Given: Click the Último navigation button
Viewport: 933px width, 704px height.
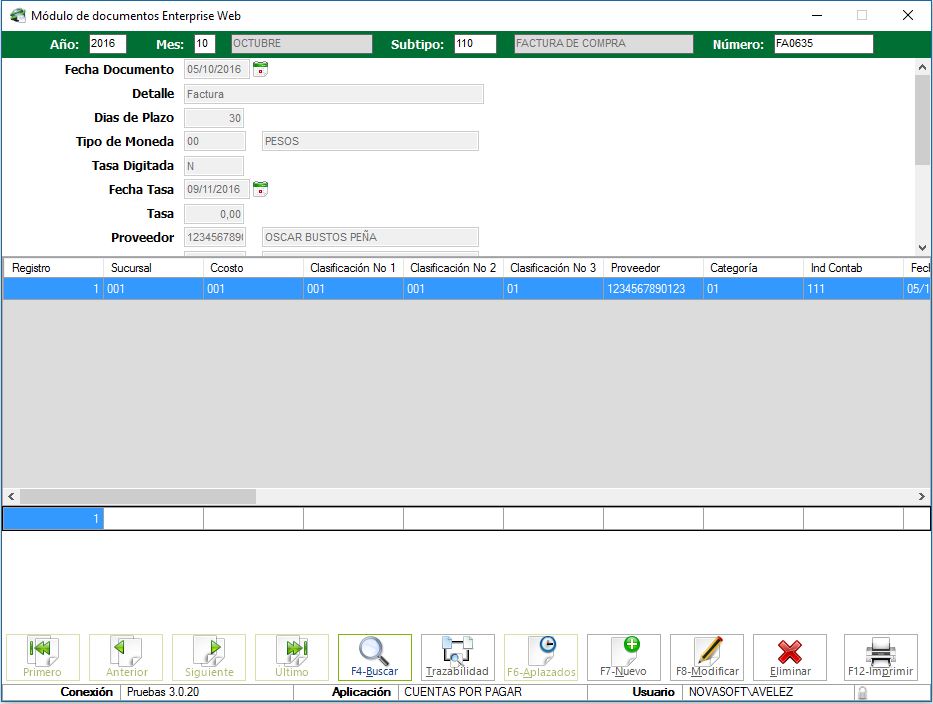Looking at the screenshot, I should point(291,657).
